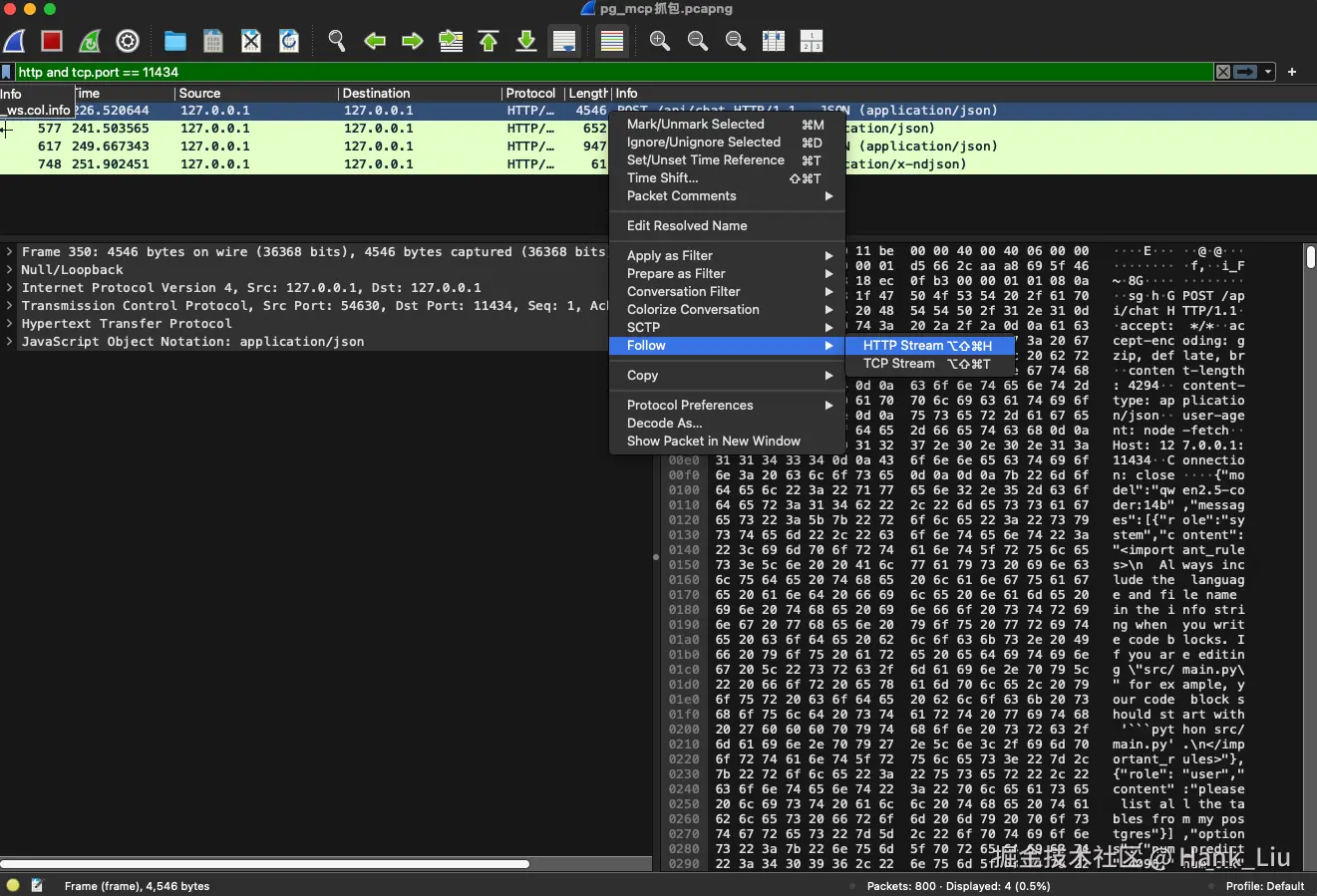The image size is (1317, 896).
Task: Reset text to normal size
Action: [736, 41]
